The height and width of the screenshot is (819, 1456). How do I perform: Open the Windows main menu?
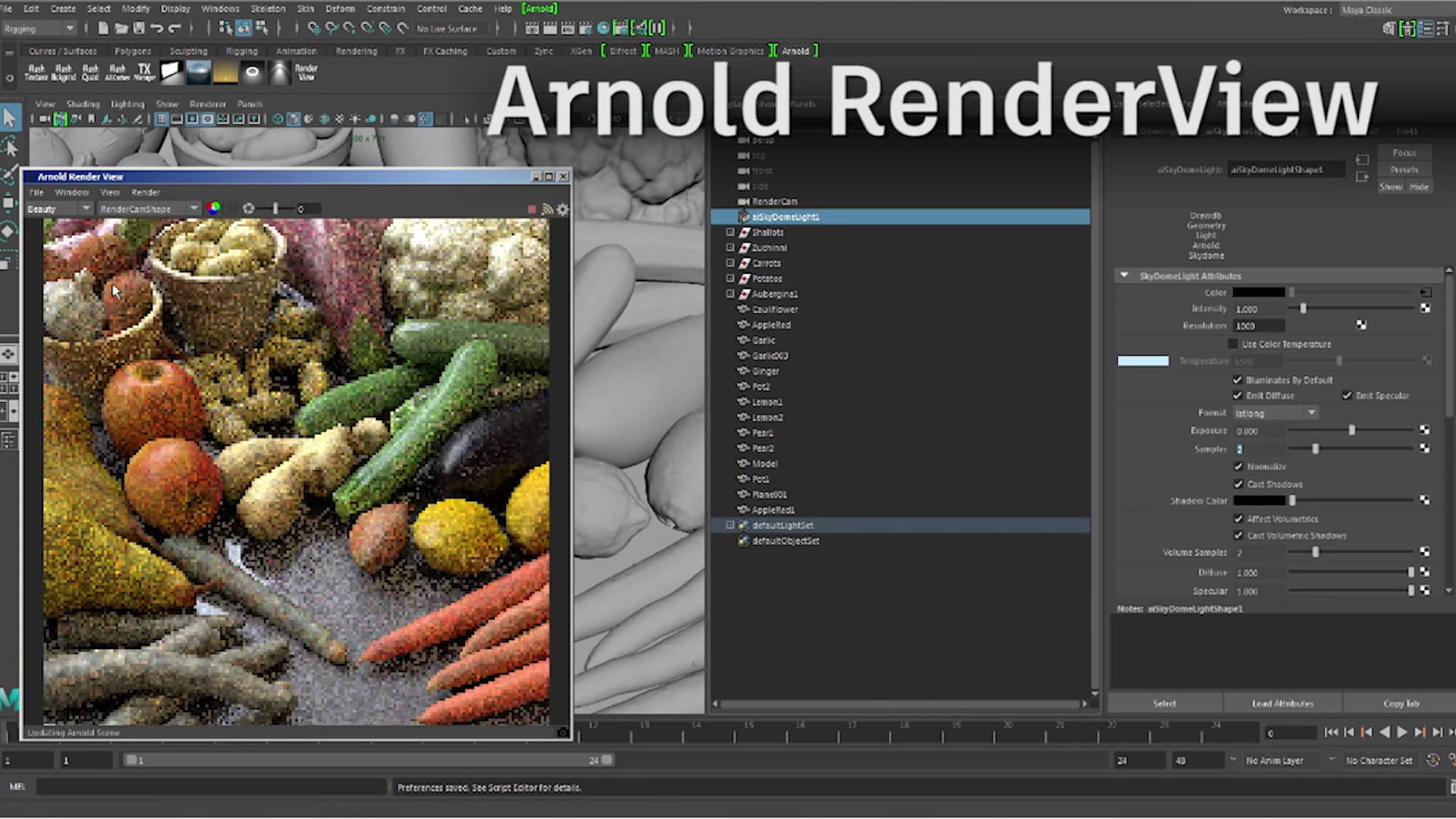tap(220, 9)
